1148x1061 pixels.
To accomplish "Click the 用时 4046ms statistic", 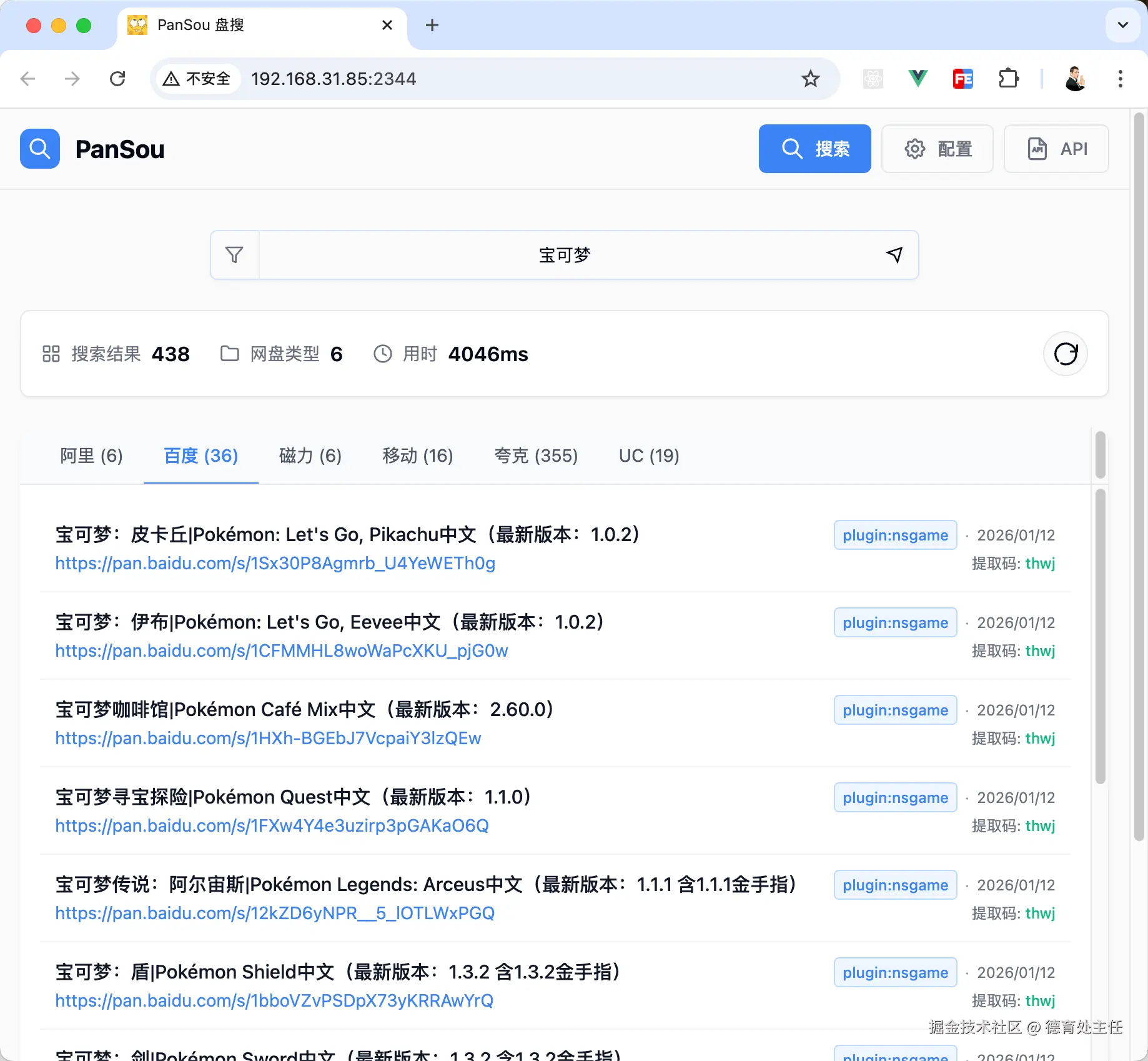I will pos(450,354).
